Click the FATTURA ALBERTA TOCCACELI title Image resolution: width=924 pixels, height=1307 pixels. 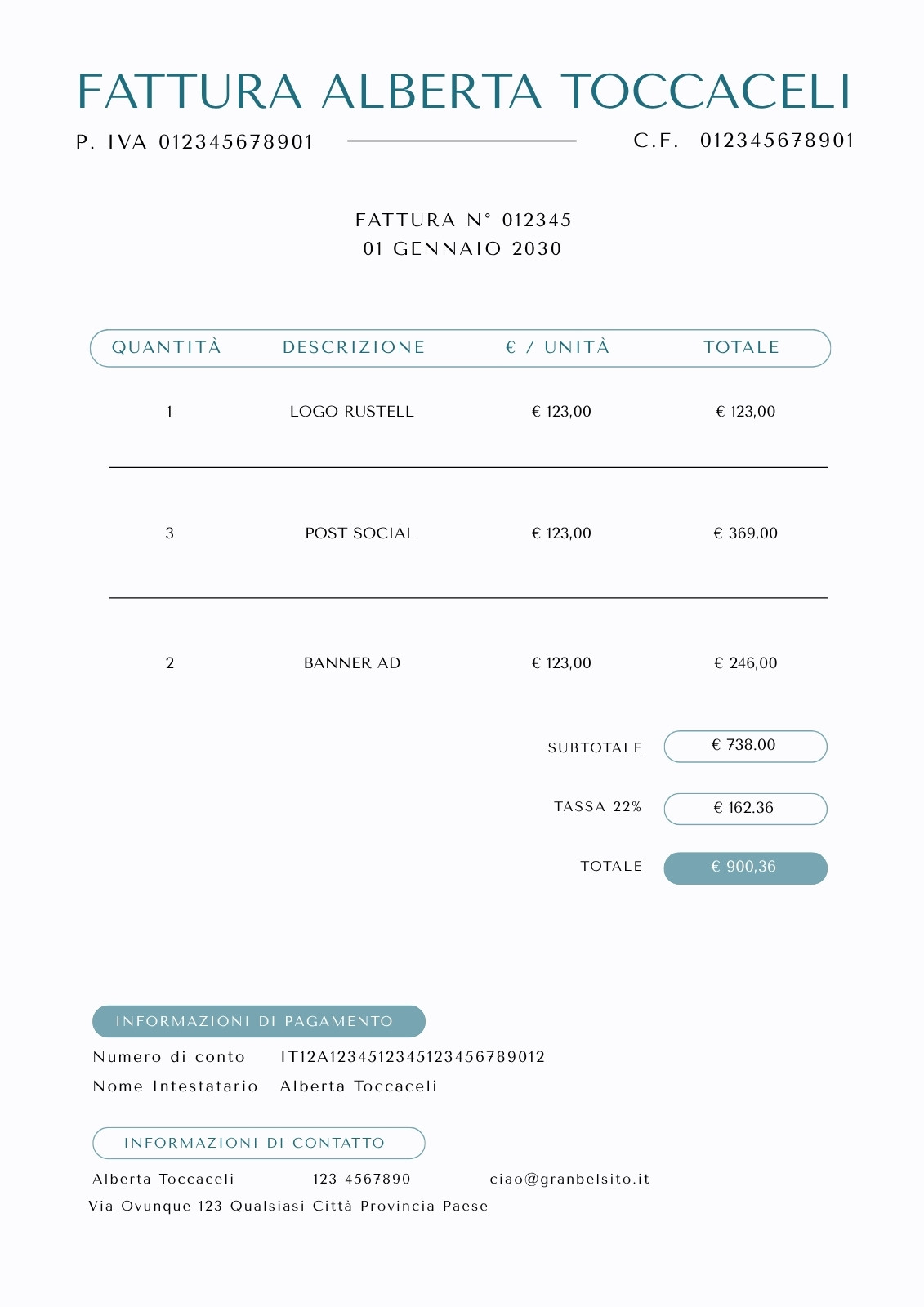(464, 91)
